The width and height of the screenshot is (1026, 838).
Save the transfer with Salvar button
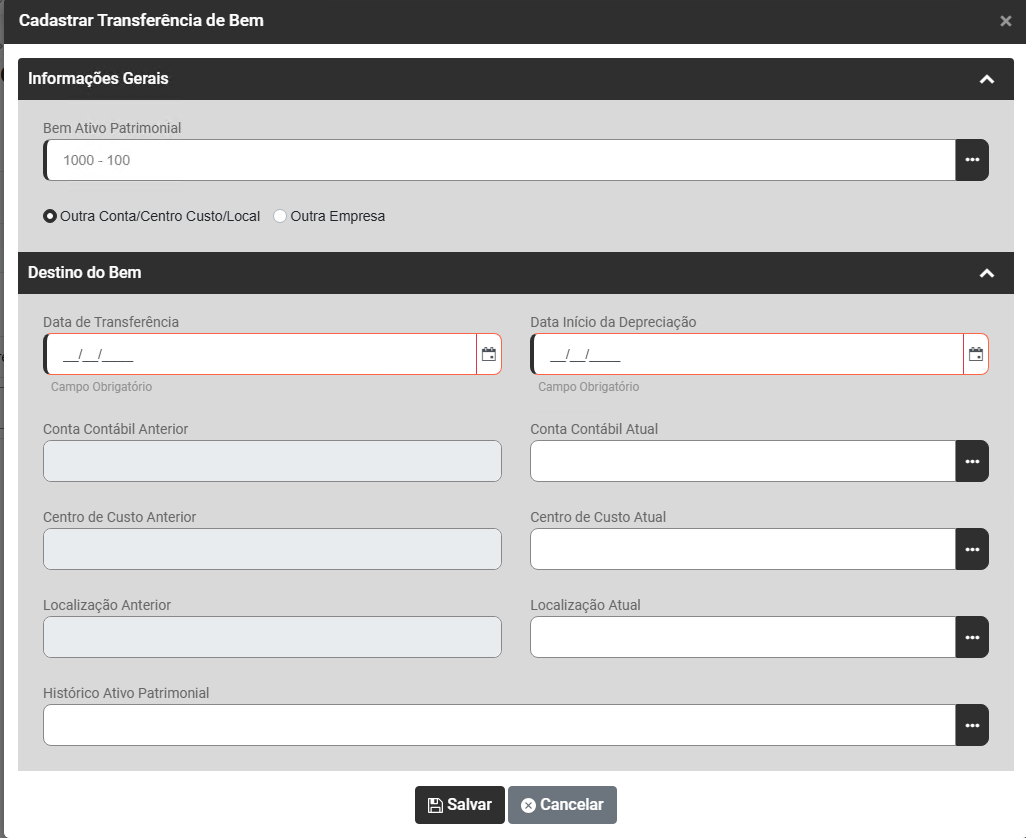click(x=460, y=805)
